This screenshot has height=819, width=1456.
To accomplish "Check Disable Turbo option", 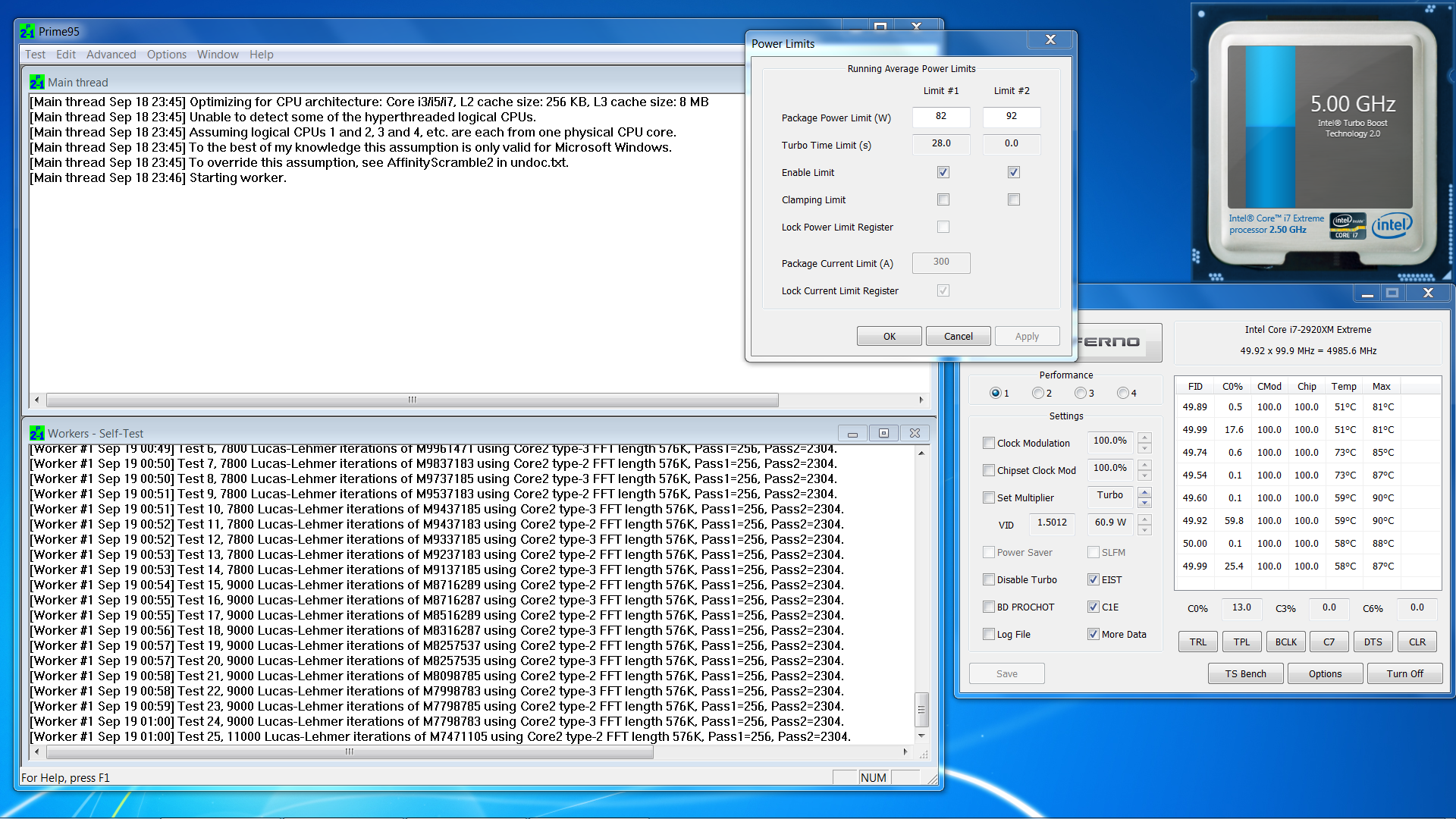I will point(989,579).
